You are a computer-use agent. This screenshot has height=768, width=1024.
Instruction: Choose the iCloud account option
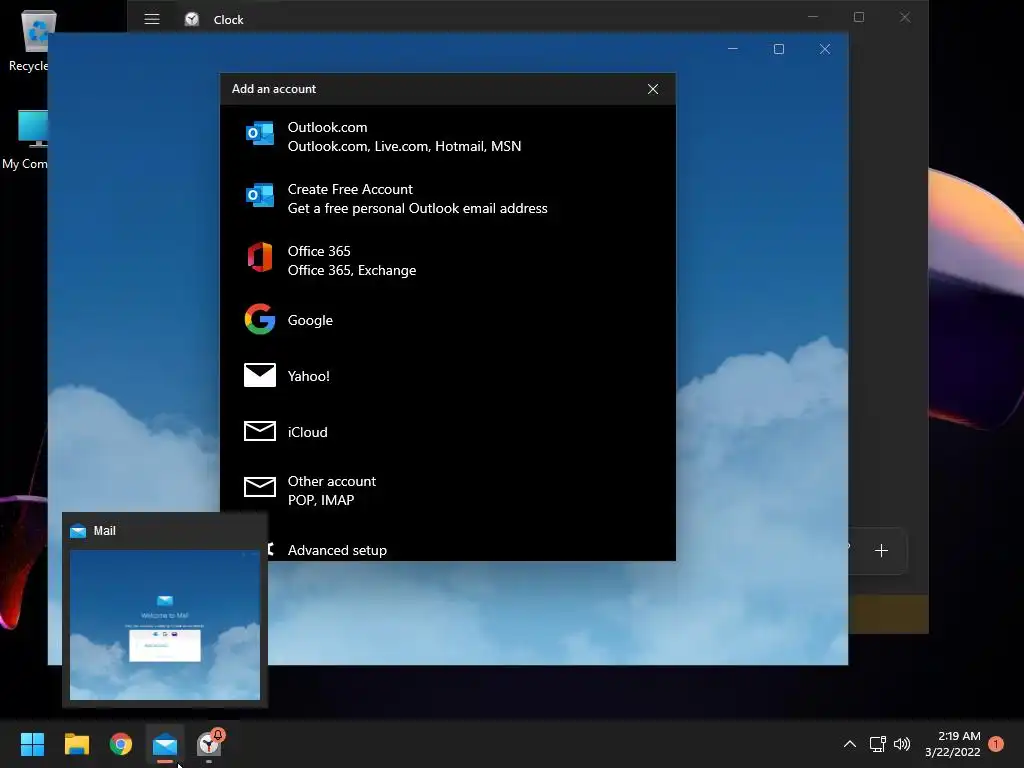tap(448, 432)
